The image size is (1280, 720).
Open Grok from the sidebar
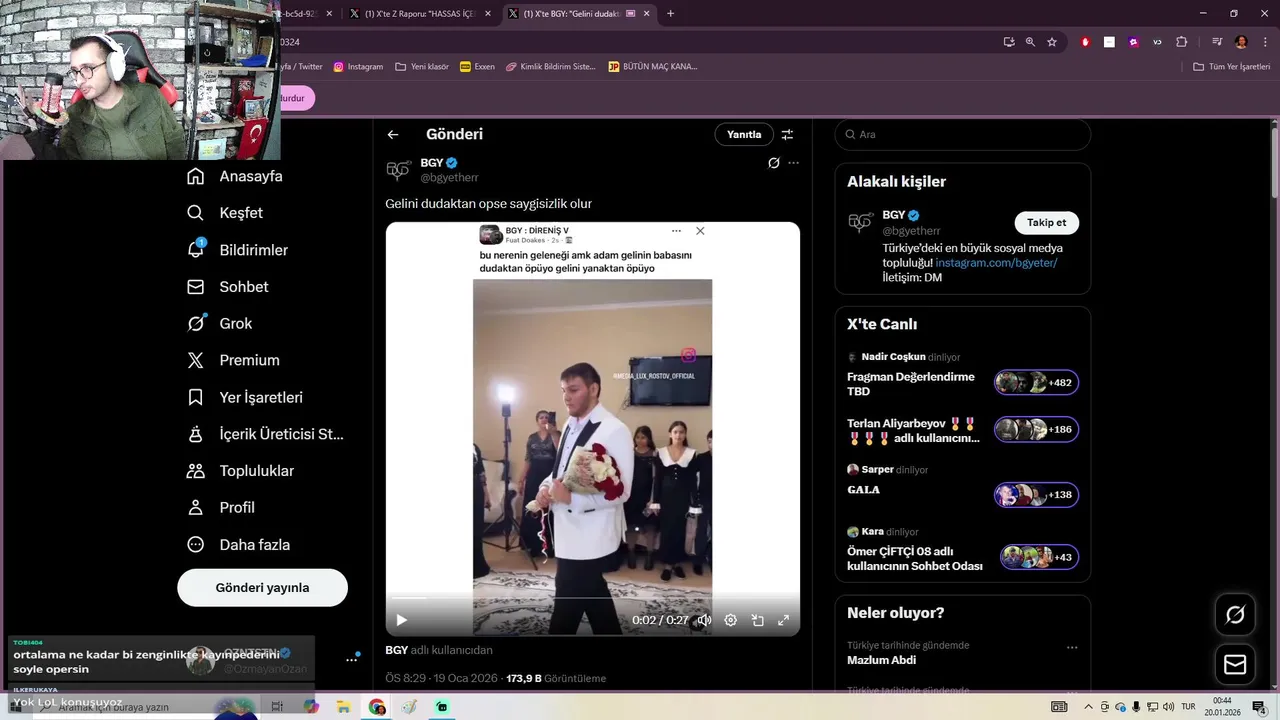pos(219,324)
